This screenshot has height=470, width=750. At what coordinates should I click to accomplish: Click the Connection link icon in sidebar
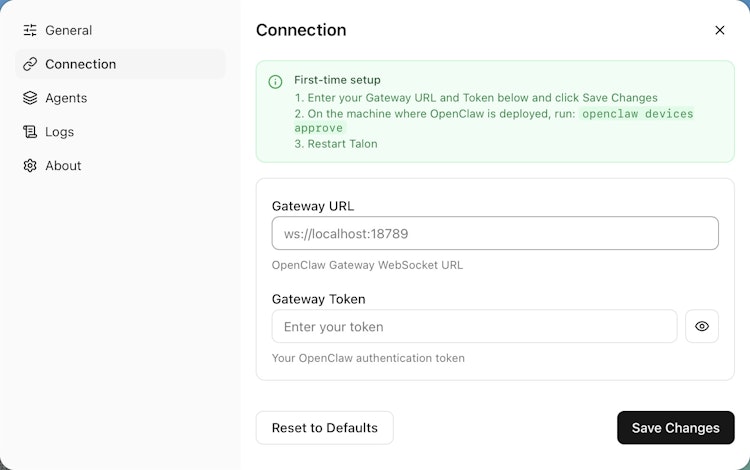click(30, 64)
